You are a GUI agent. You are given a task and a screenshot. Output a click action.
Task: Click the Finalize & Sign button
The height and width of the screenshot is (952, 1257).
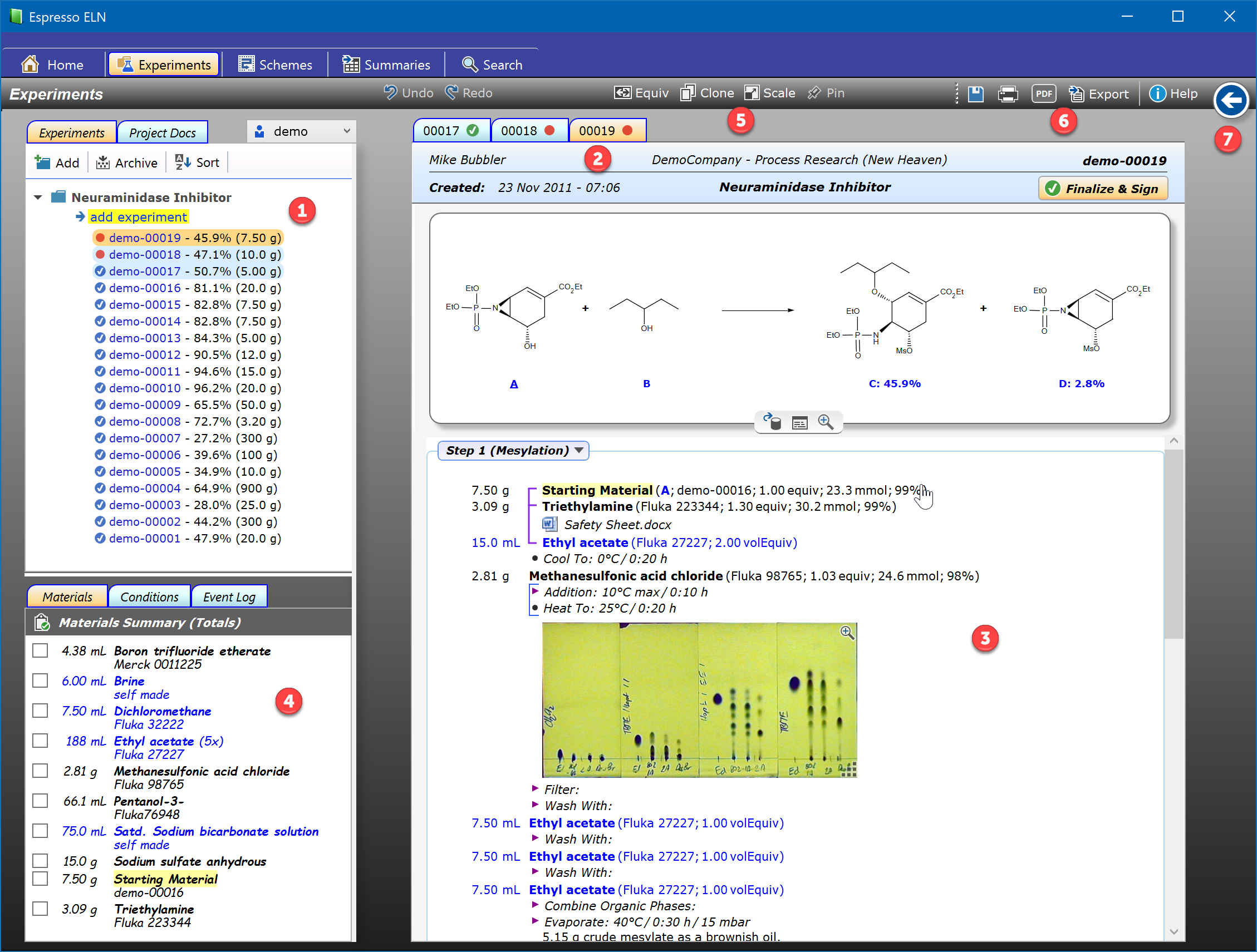coord(1102,189)
